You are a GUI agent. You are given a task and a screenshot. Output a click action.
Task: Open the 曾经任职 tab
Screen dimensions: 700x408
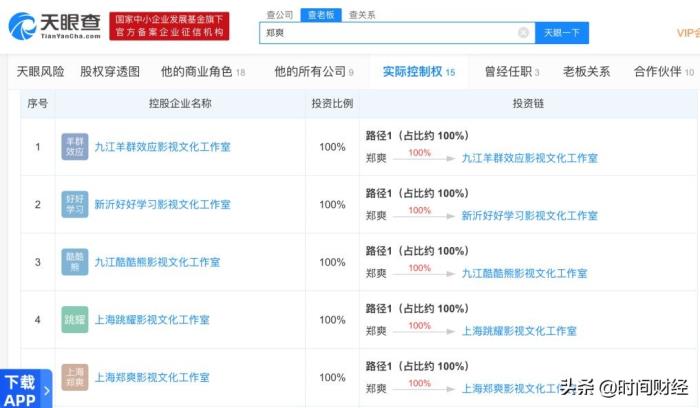click(x=506, y=72)
